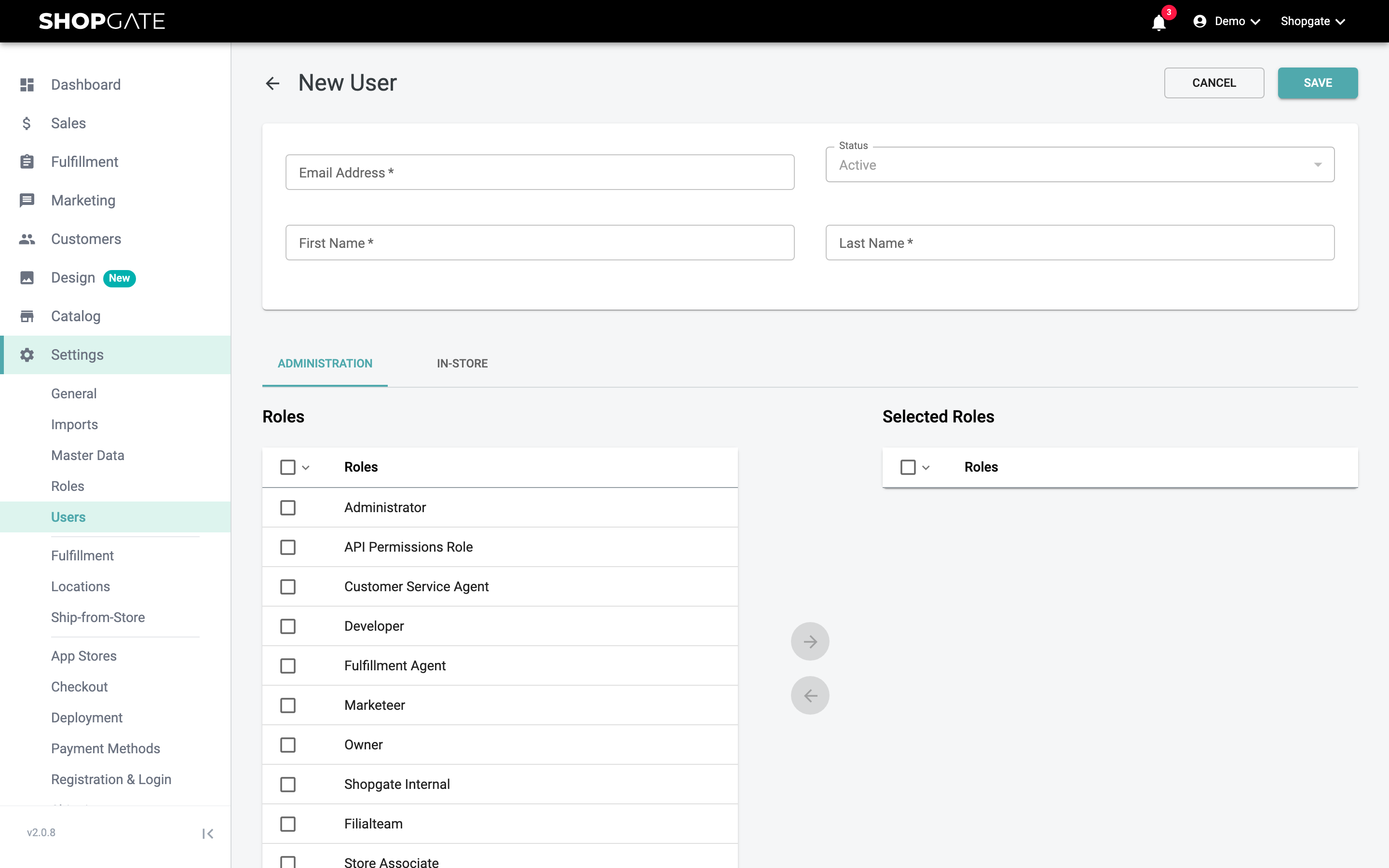Screen dimensions: 1389x868
Task: Check the API Permissions Role checkbox
Action: (x=287, y=547)
